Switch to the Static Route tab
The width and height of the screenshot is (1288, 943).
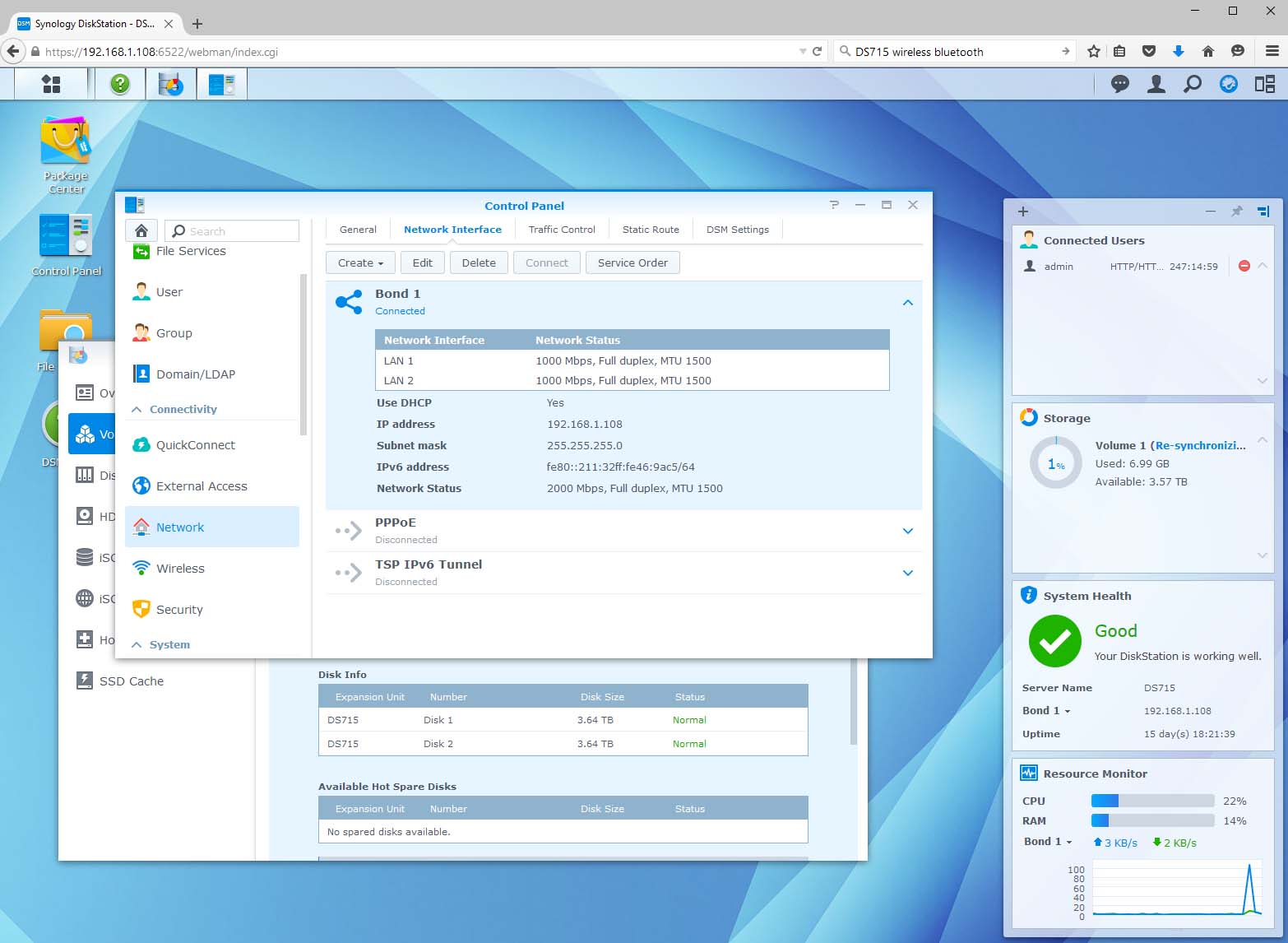click(x=651, y=230)
